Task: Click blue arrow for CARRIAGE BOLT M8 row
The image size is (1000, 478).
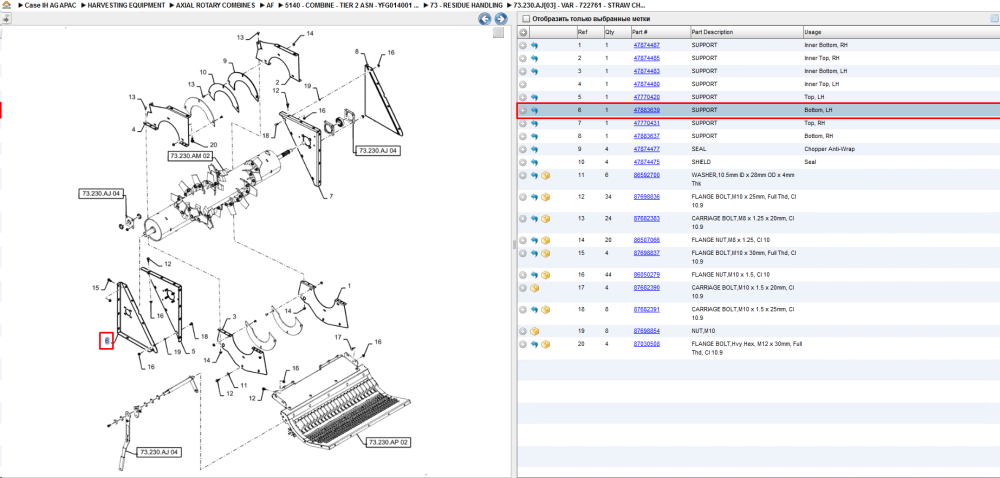Action: click(534, 219)
